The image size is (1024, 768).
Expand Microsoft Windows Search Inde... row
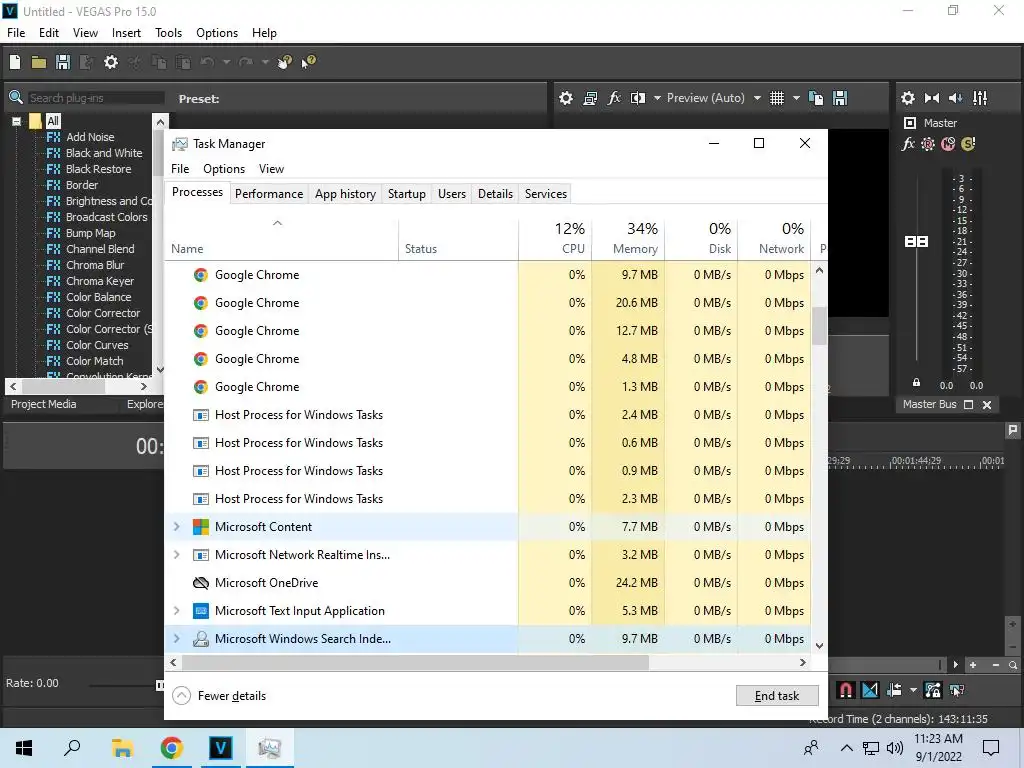point(176,639)
